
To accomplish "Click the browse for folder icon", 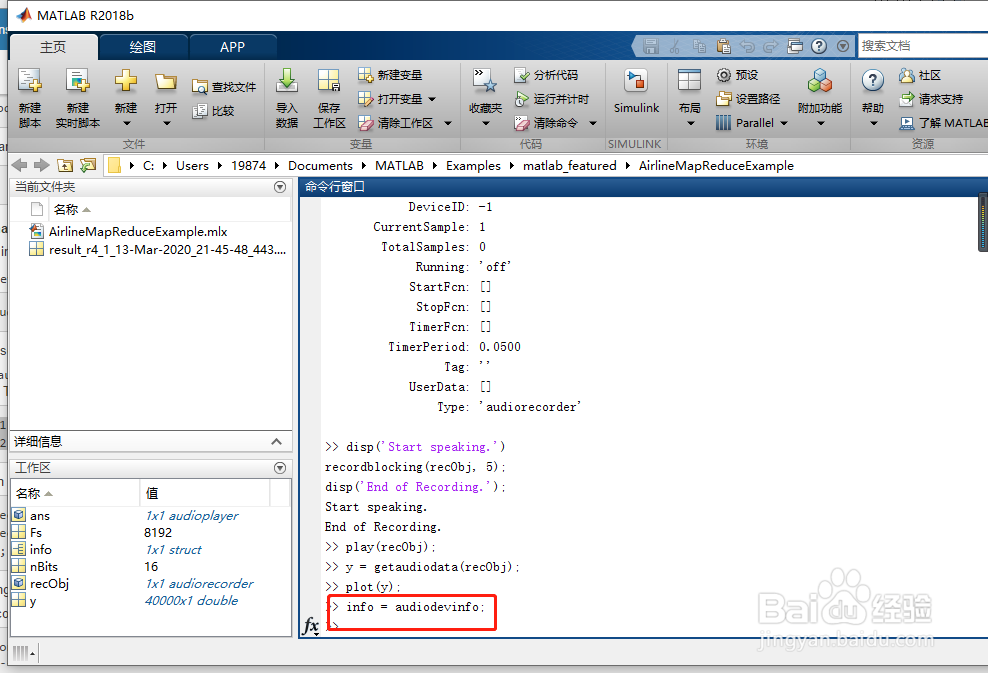I will click(88, 165).
